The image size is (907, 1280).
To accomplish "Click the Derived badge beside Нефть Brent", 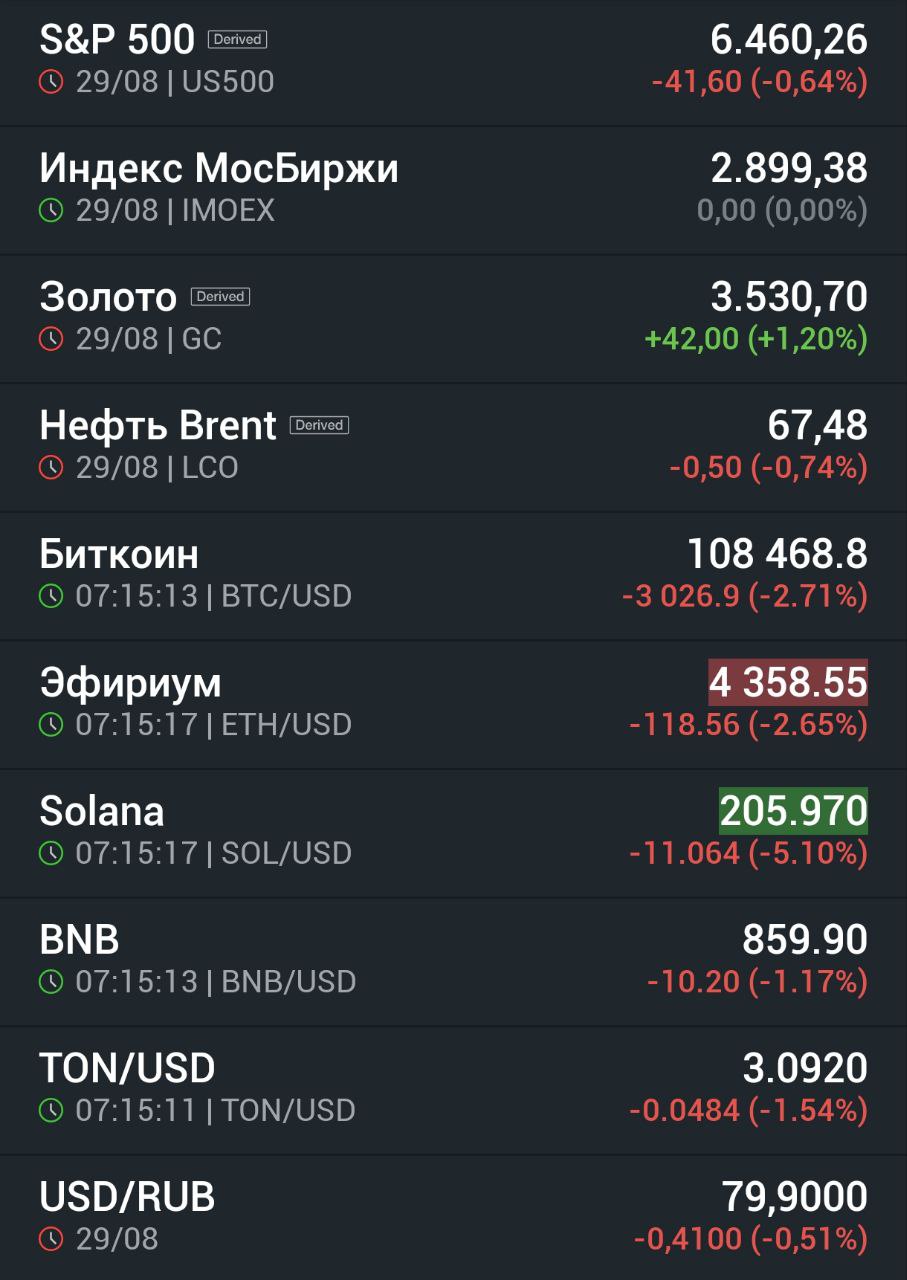I will tap(319, 425).
